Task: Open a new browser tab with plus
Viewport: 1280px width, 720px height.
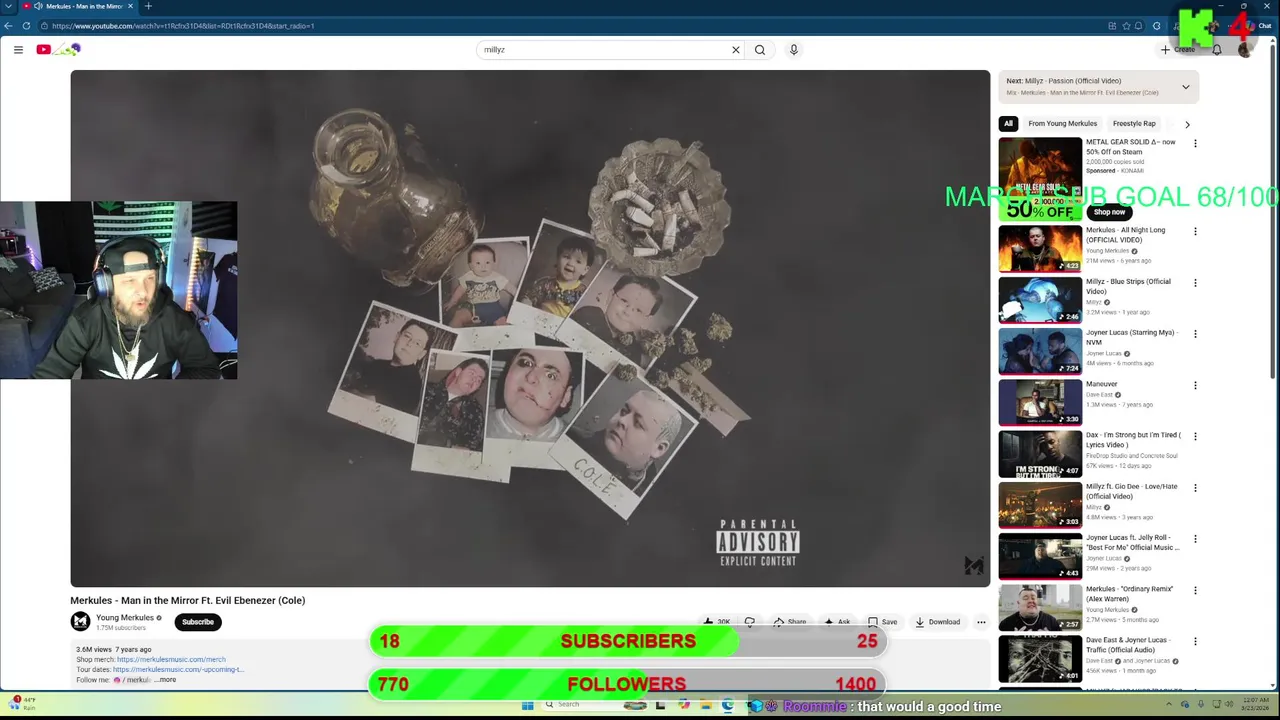Action: point(148,6)
